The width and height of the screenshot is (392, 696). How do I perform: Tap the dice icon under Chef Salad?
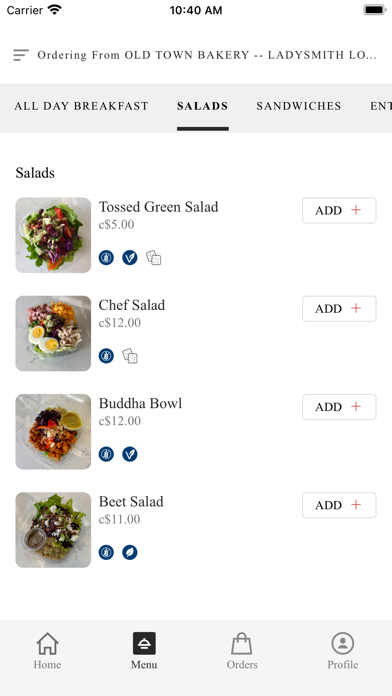[130, 356]
